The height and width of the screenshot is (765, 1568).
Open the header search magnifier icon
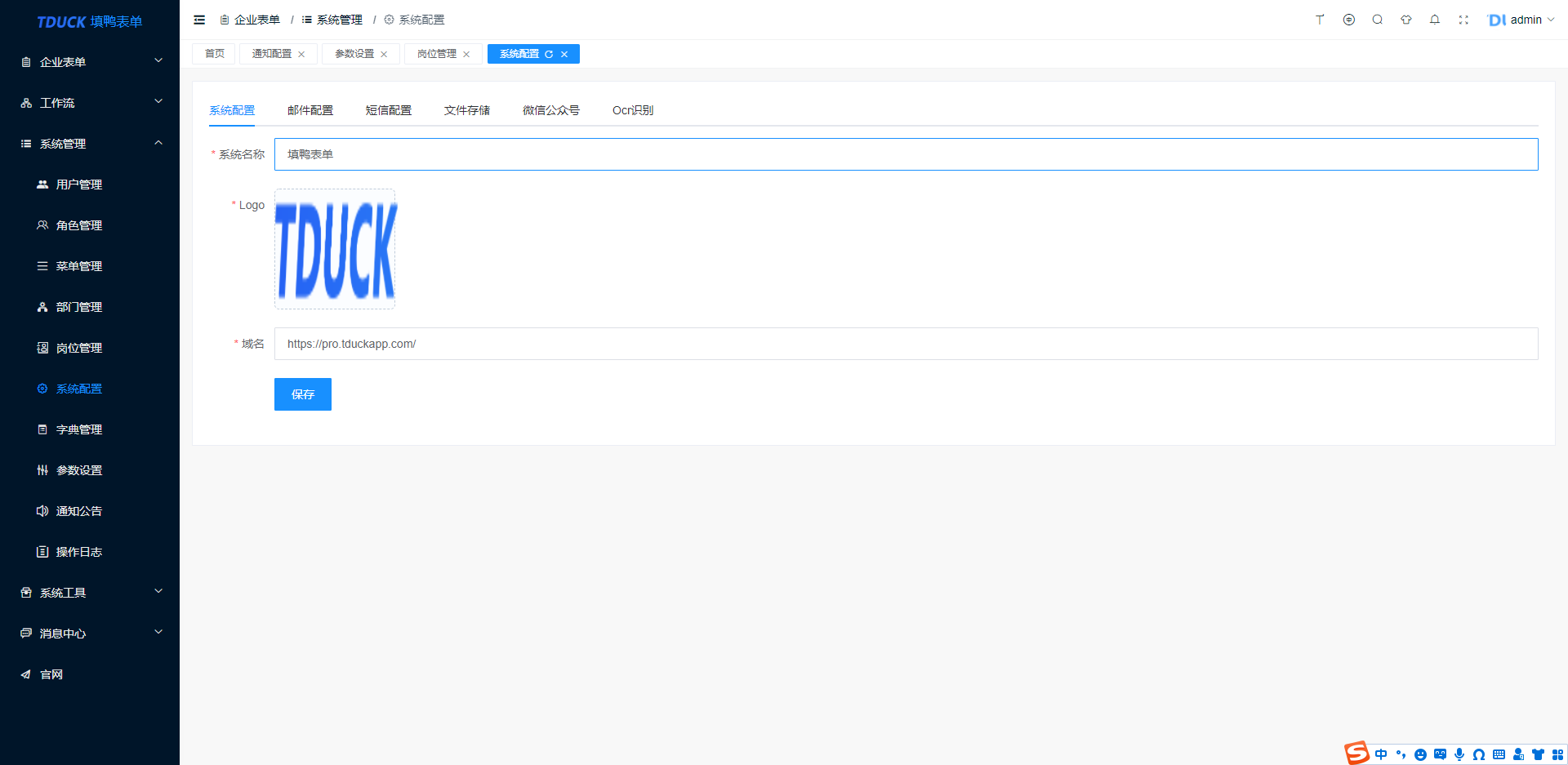coord(1378,20)
